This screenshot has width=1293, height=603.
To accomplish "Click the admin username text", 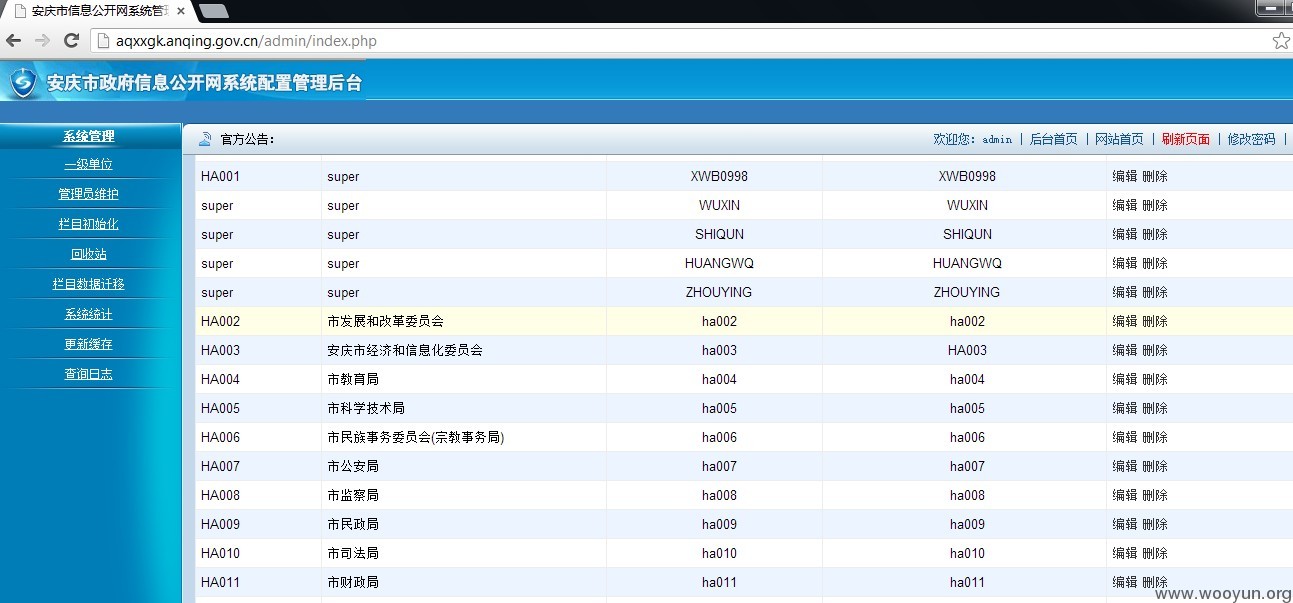I will click(x=997, y=139).
